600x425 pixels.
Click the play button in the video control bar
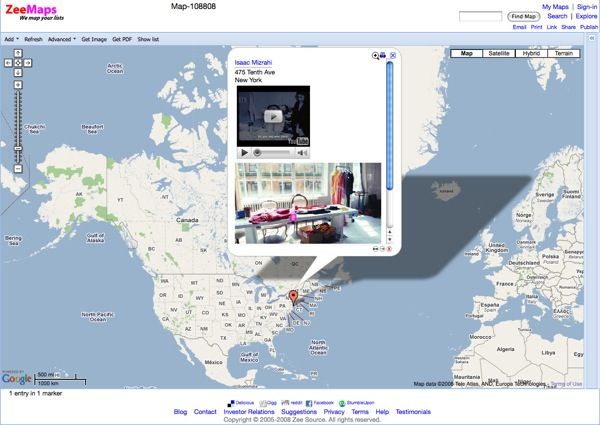(244, 153)
